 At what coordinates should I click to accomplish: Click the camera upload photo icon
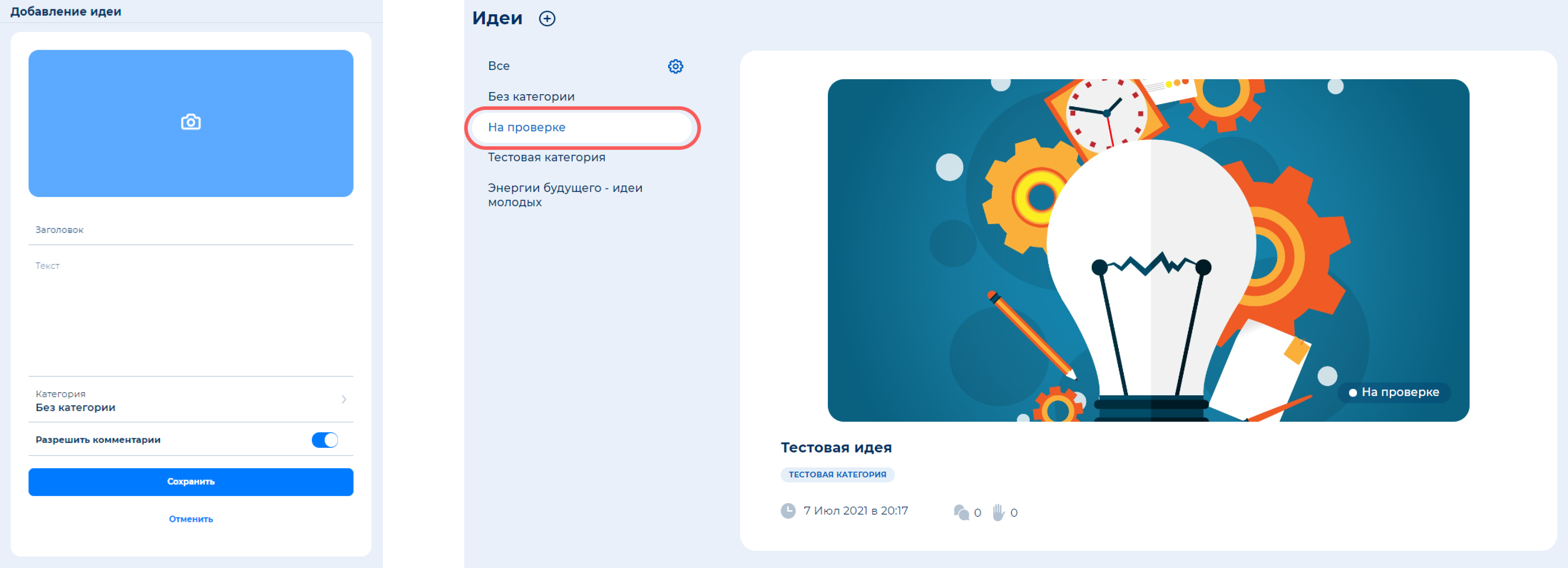(x=190, y=122)
